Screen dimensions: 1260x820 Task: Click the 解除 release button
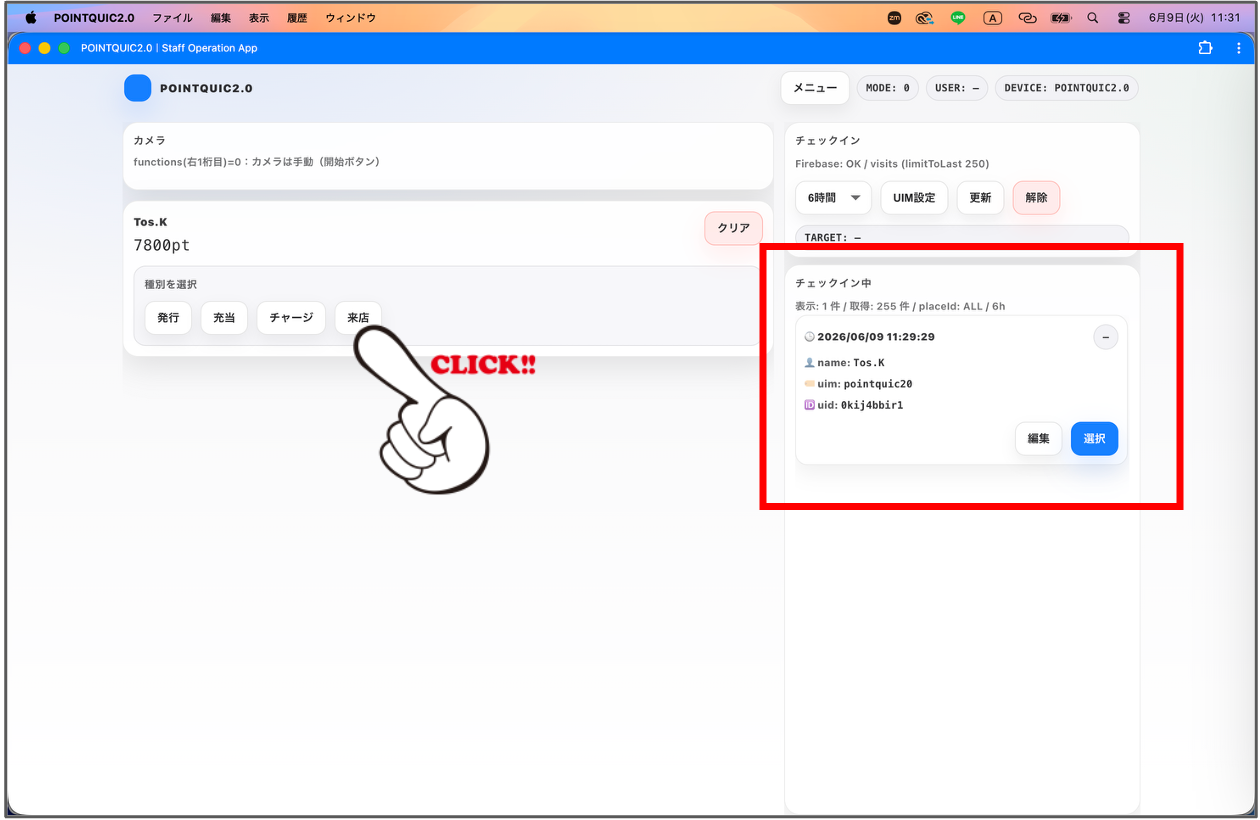[x=1036, y=198]
